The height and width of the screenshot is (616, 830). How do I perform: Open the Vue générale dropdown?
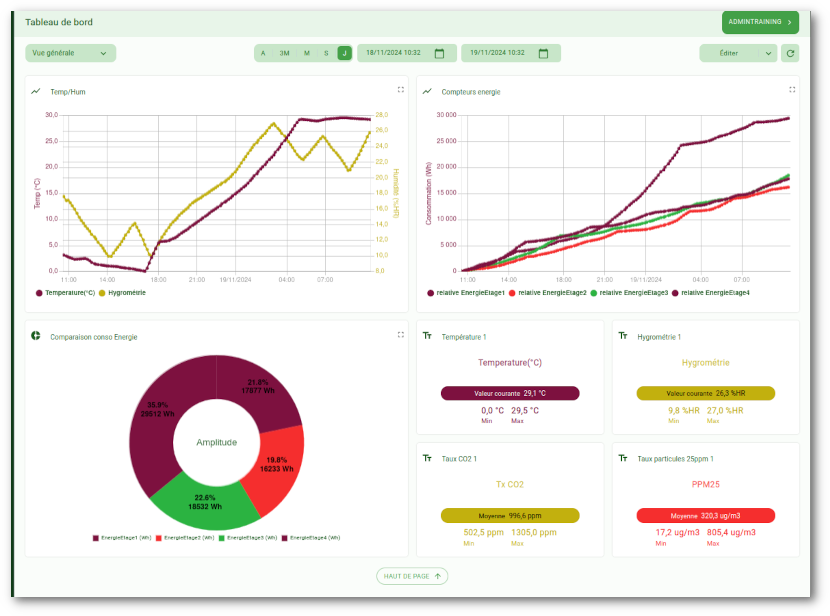pyautogui.click(x=70, y=52)
